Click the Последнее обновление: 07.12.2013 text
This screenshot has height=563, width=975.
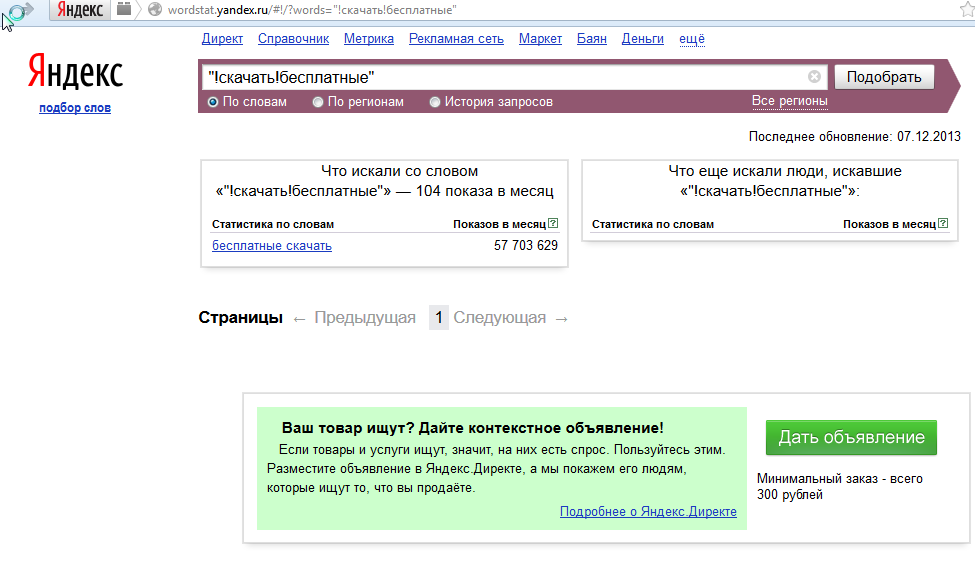[854, 136]
